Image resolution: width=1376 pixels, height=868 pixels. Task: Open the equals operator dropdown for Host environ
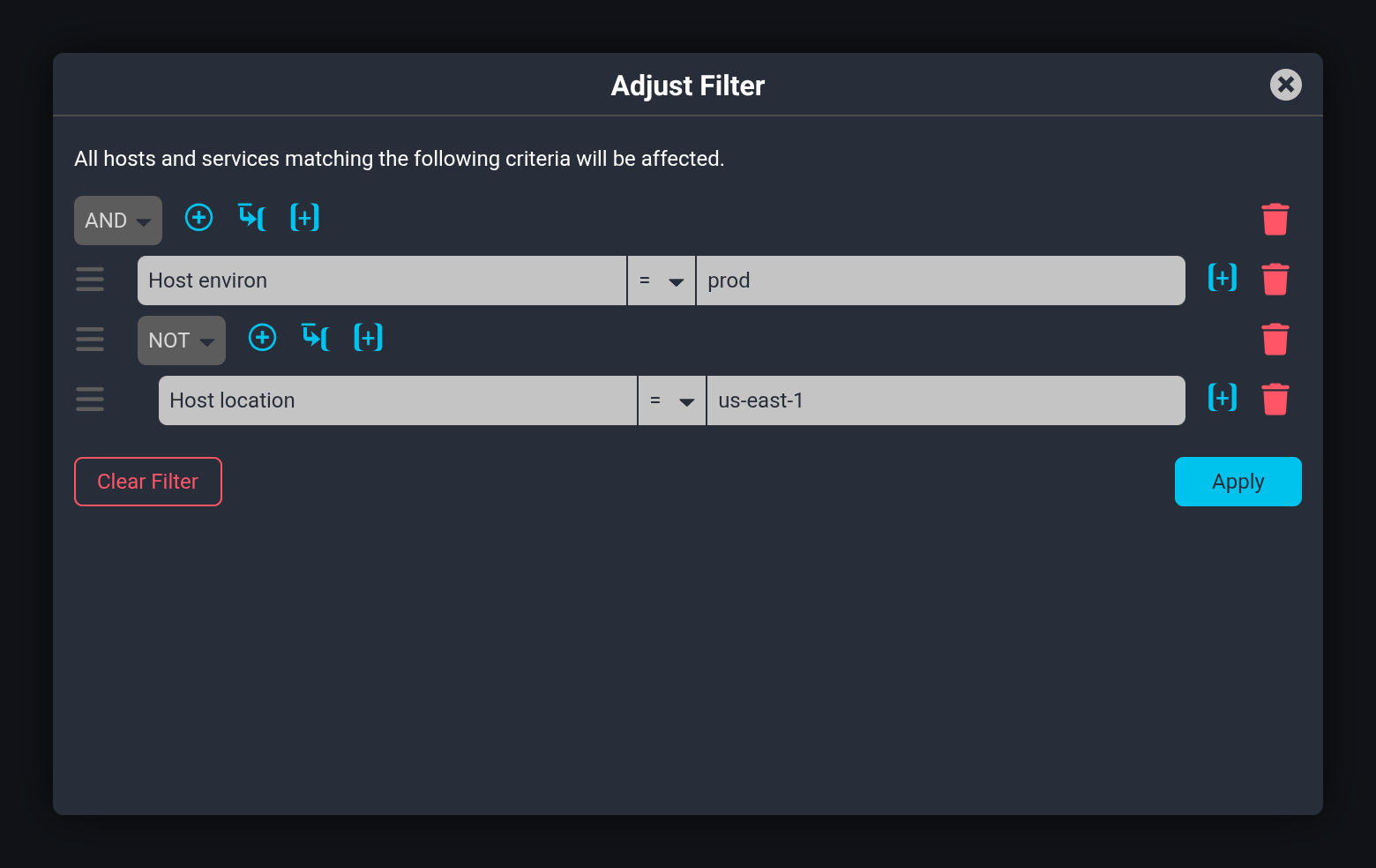[x=661, y=281]
